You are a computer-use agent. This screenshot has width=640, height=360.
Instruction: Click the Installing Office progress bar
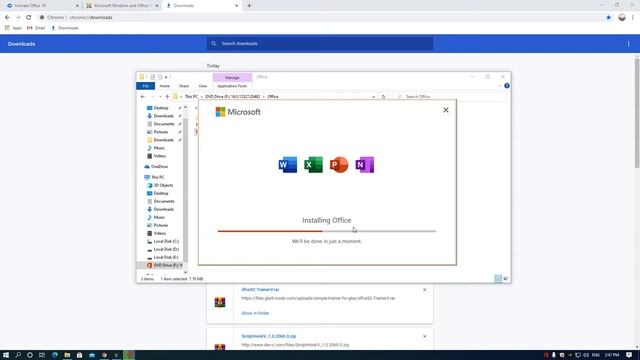coord(327,231)
